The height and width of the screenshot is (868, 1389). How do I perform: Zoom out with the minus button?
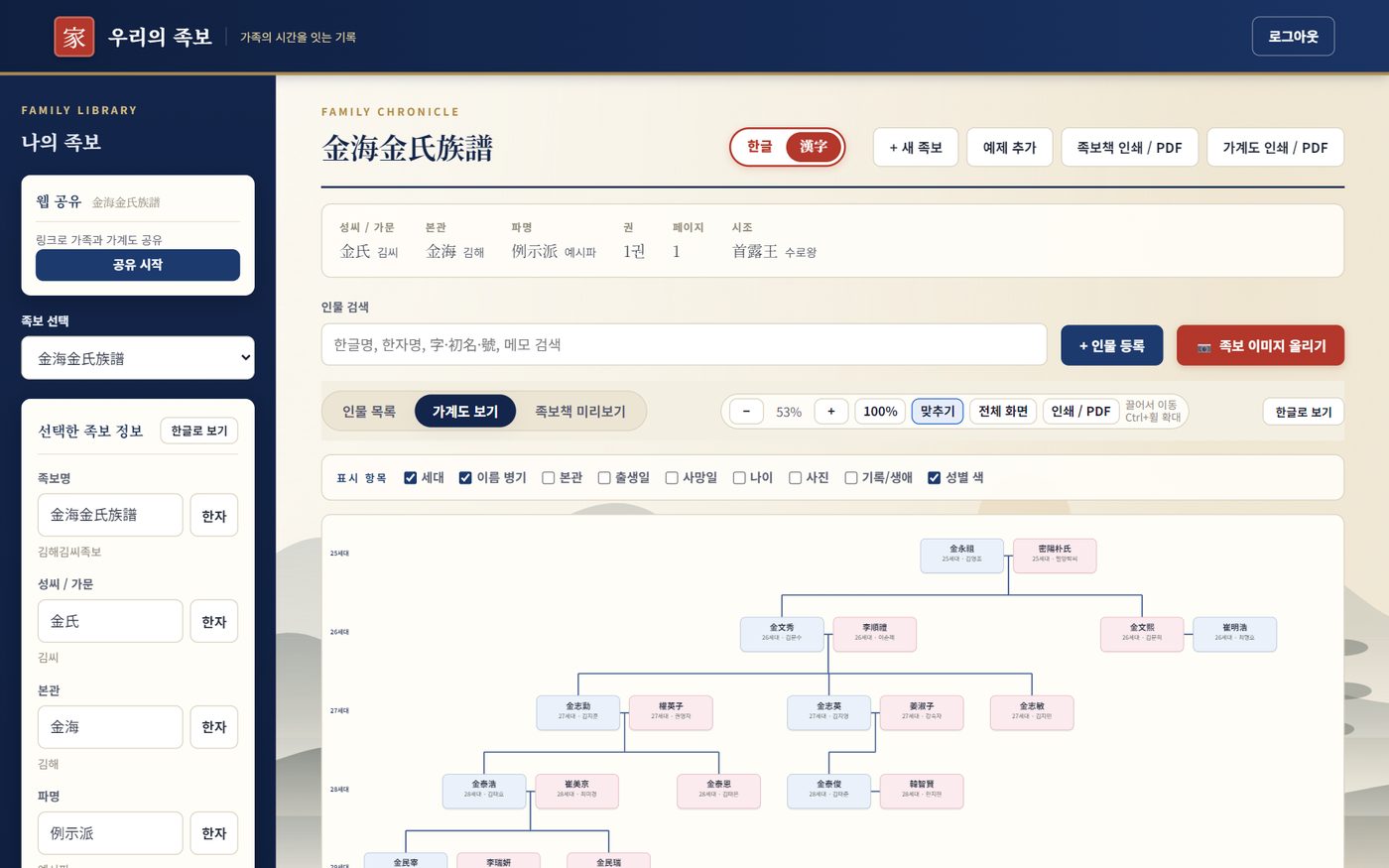(x=746, y=412)
